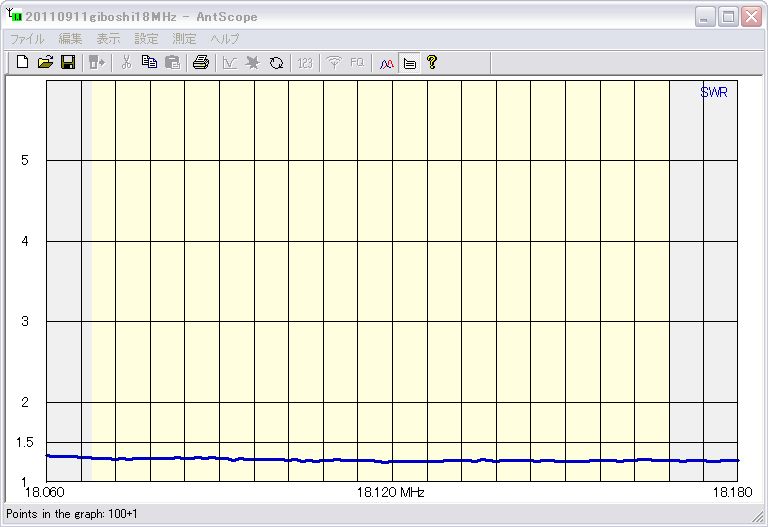Open help with yellow question mark

tap(432, 62)
